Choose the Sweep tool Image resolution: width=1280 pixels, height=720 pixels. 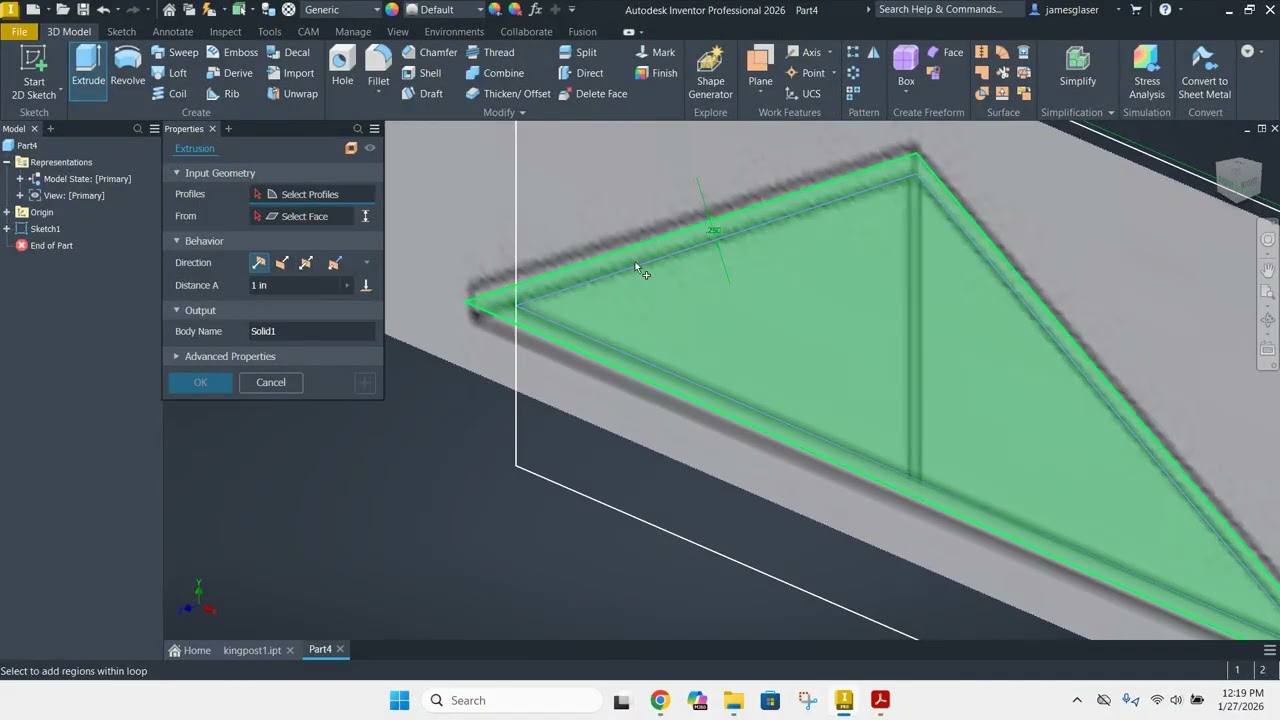pos(175,52)
